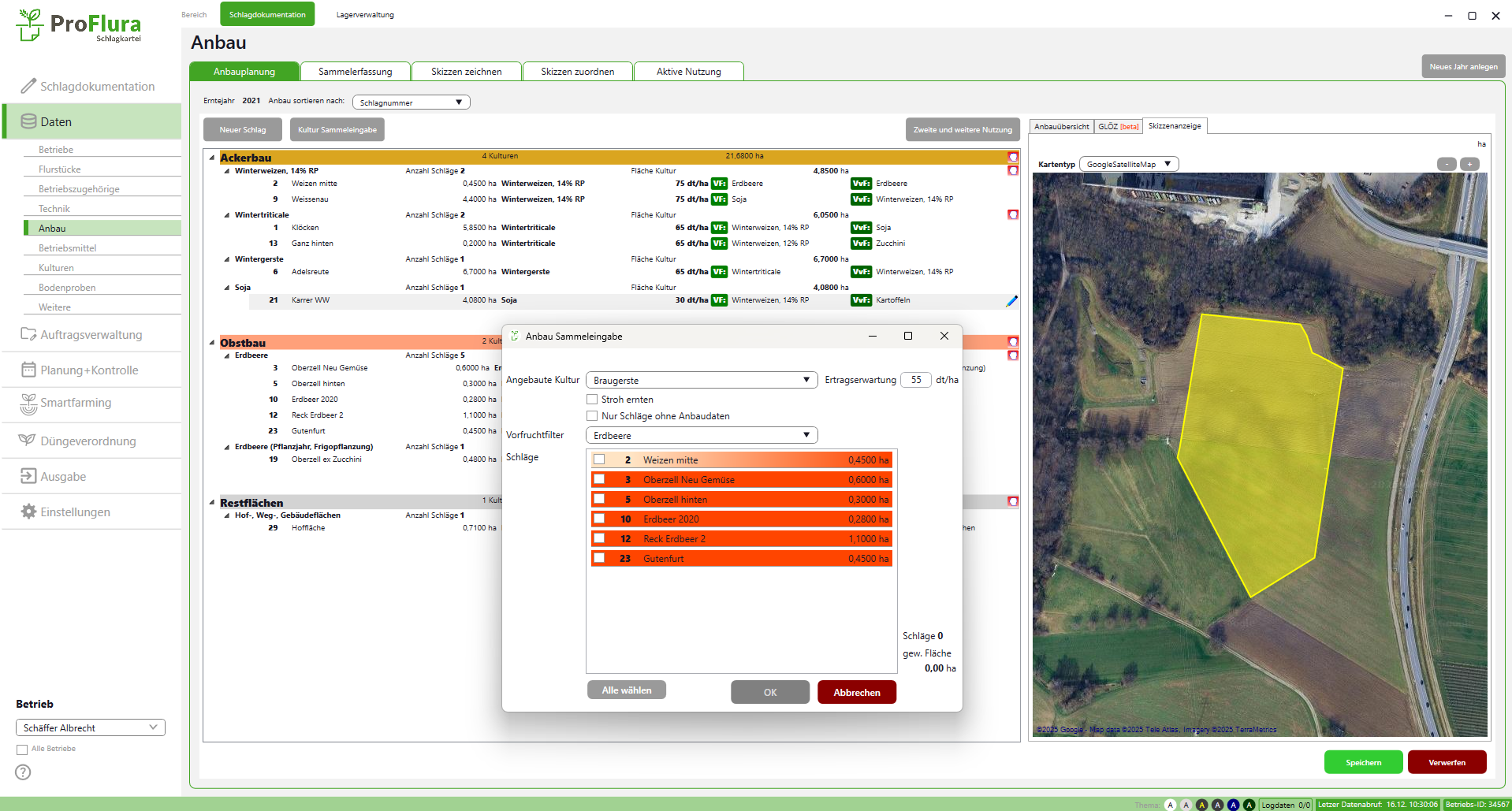Collapse the Obstbau group
The image size is (1512, 811).
[211, 343]
